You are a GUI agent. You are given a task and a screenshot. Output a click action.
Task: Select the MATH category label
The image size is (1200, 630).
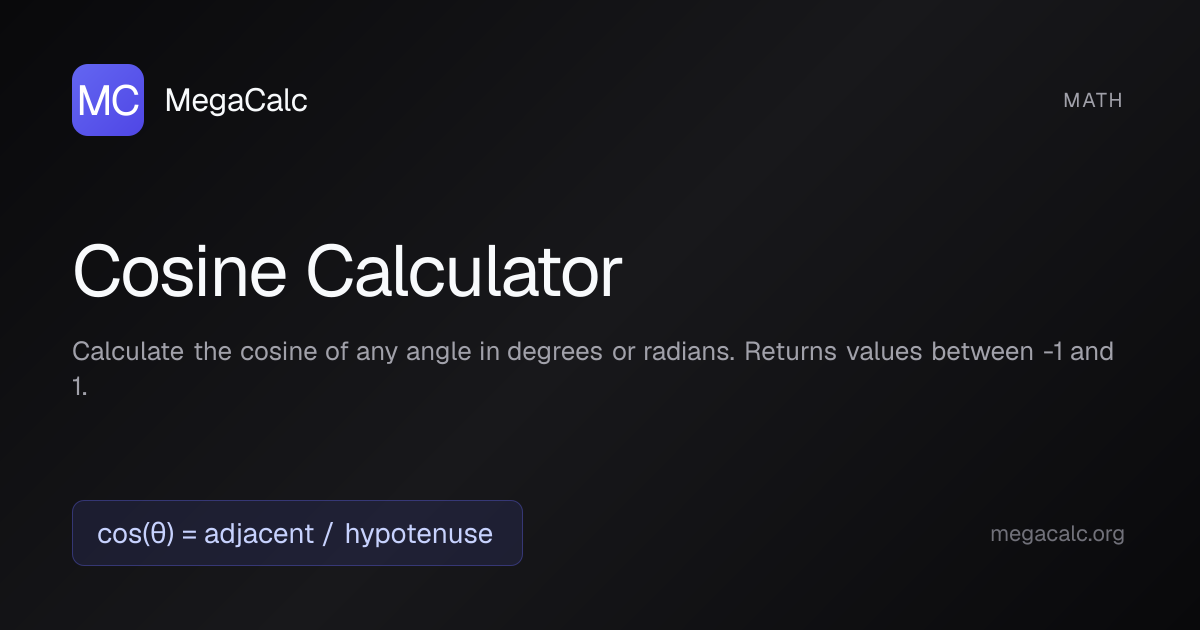tap(1093, 100)
